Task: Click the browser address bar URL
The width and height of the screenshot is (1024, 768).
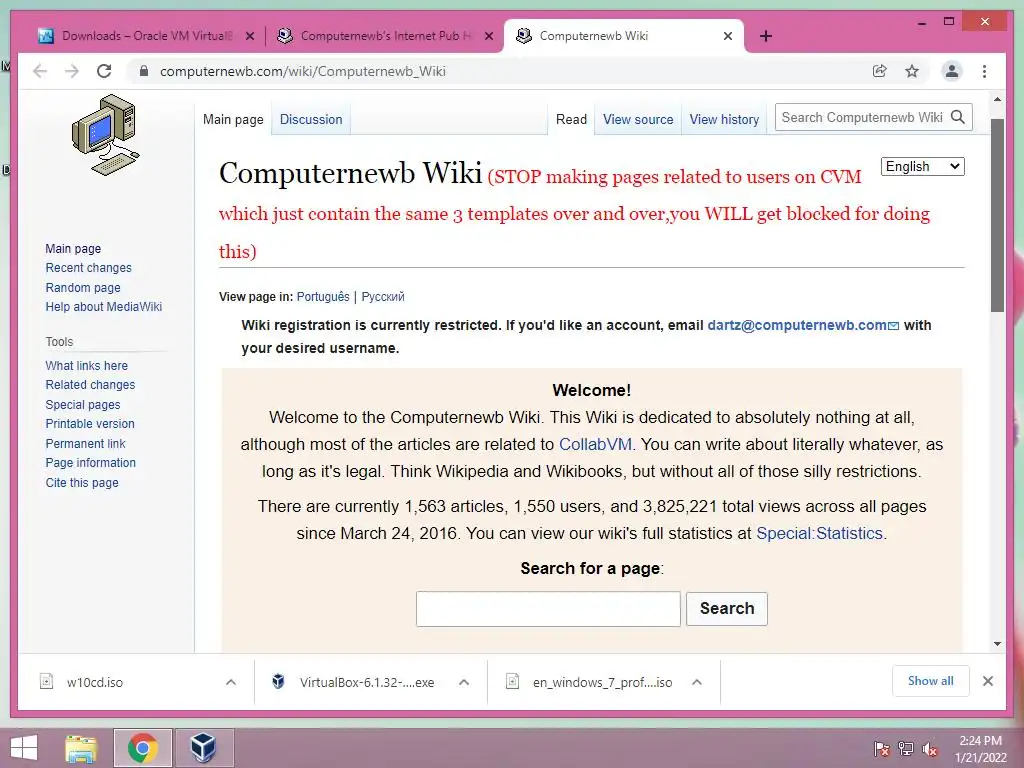Action: [x=302, y=71]
